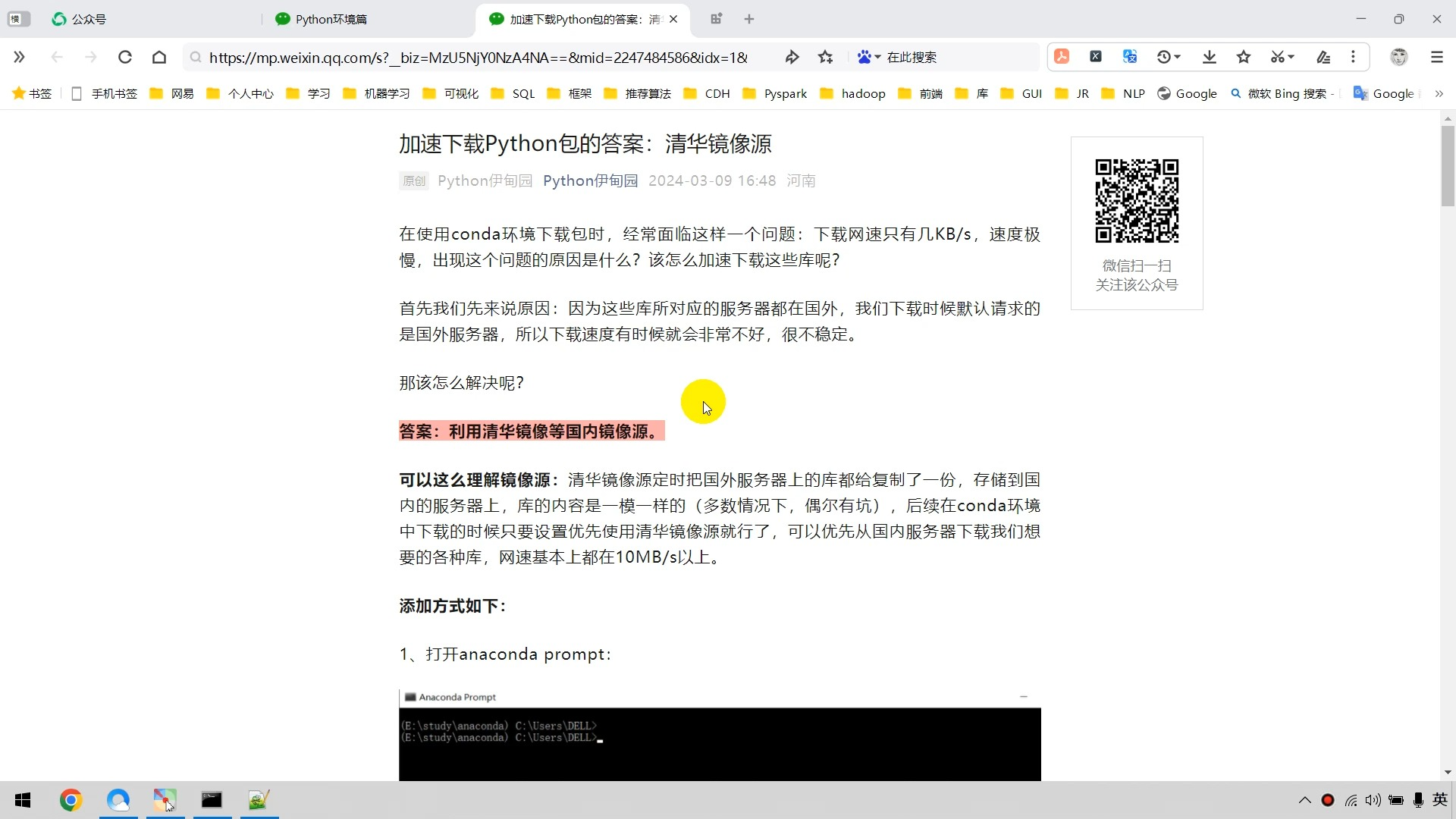Screen dimensions: 1456x819
Task: Open the SQL bookmark folder
Action: [x=513, y=93]
